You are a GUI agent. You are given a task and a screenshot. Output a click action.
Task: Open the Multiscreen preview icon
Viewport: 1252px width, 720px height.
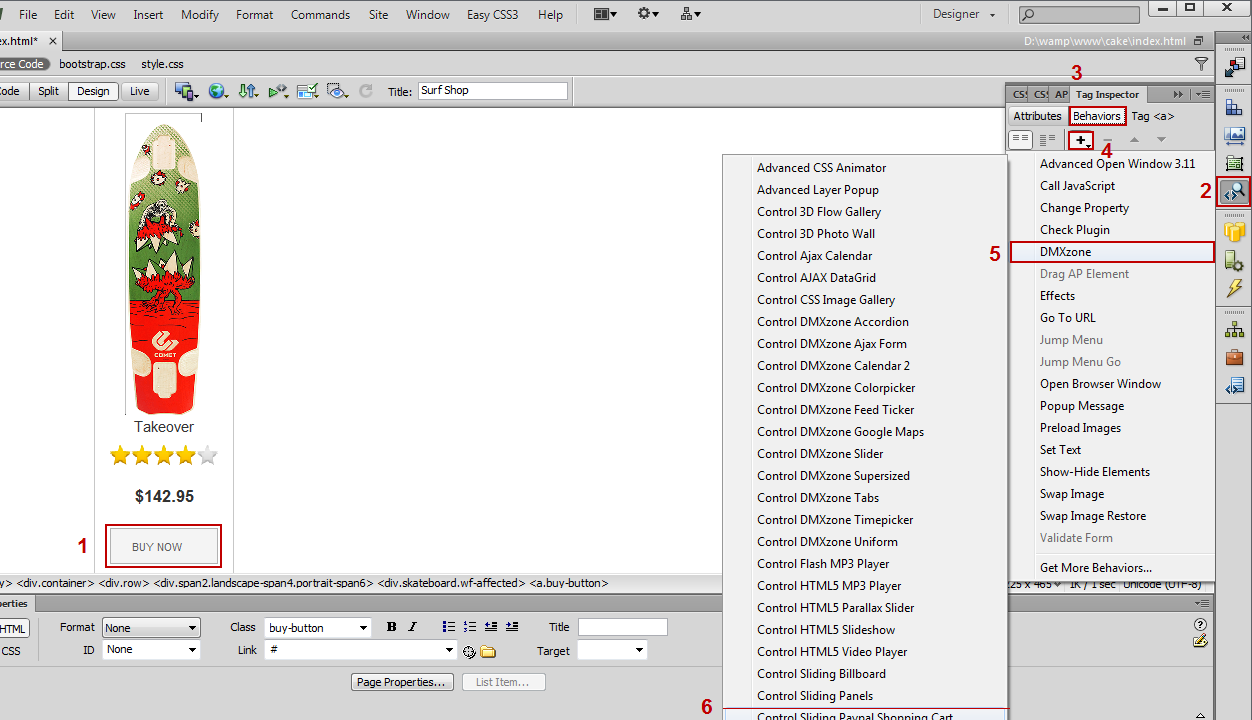[186, 91]
